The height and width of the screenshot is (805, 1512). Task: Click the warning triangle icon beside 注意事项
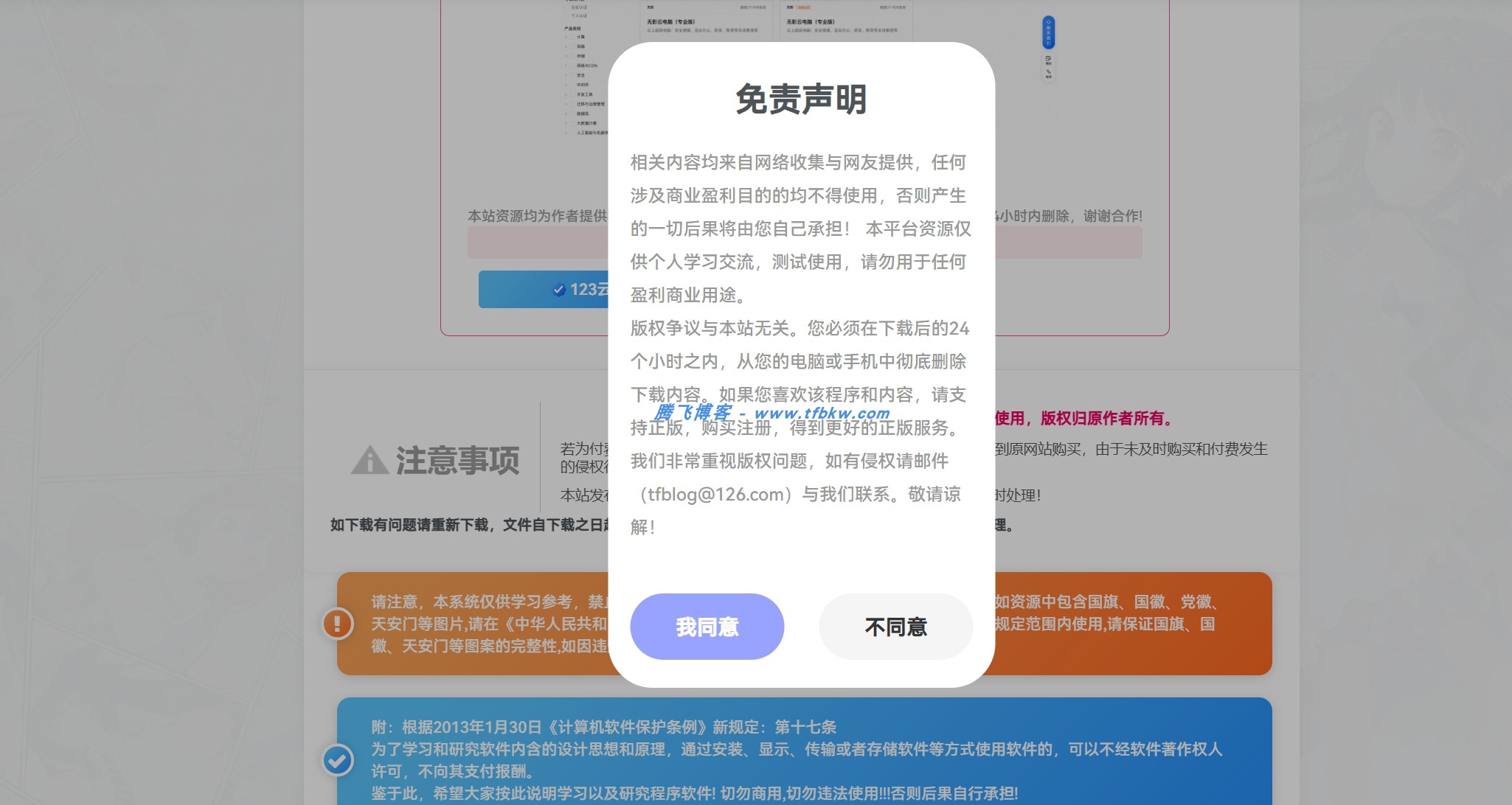pos(369,461)
